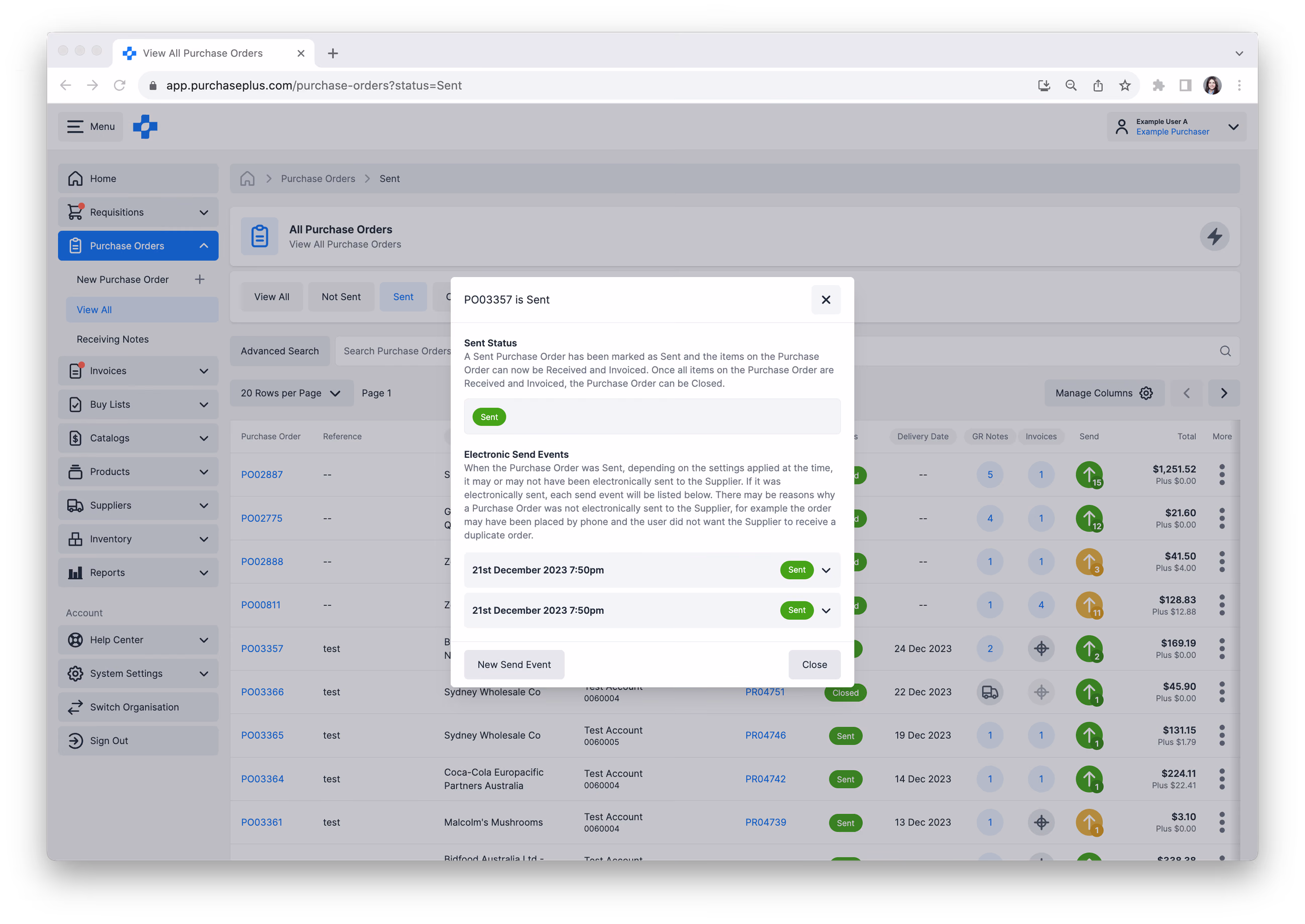This screenshot has width=1305, height=924.
Task: Expand the Invoices sidebar section
Action: pos(138,371)
